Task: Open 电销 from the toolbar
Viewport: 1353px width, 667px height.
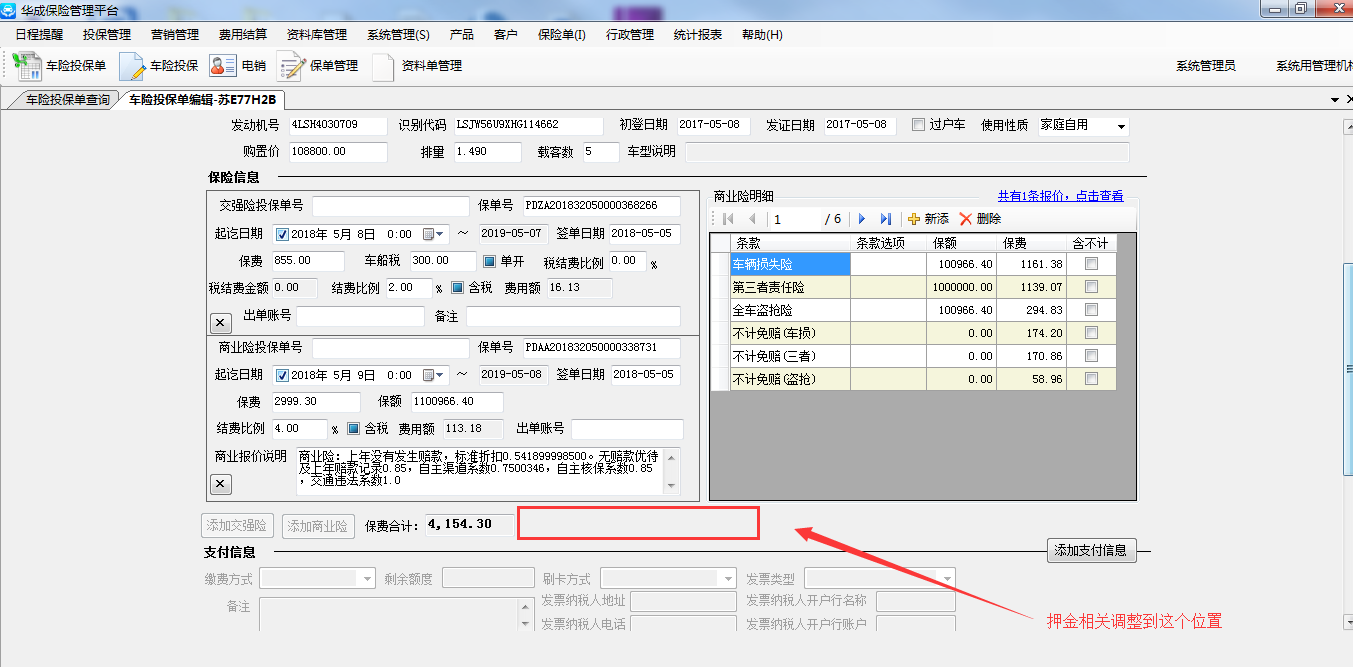Action: pyautogui.click(x=238, y=66)
